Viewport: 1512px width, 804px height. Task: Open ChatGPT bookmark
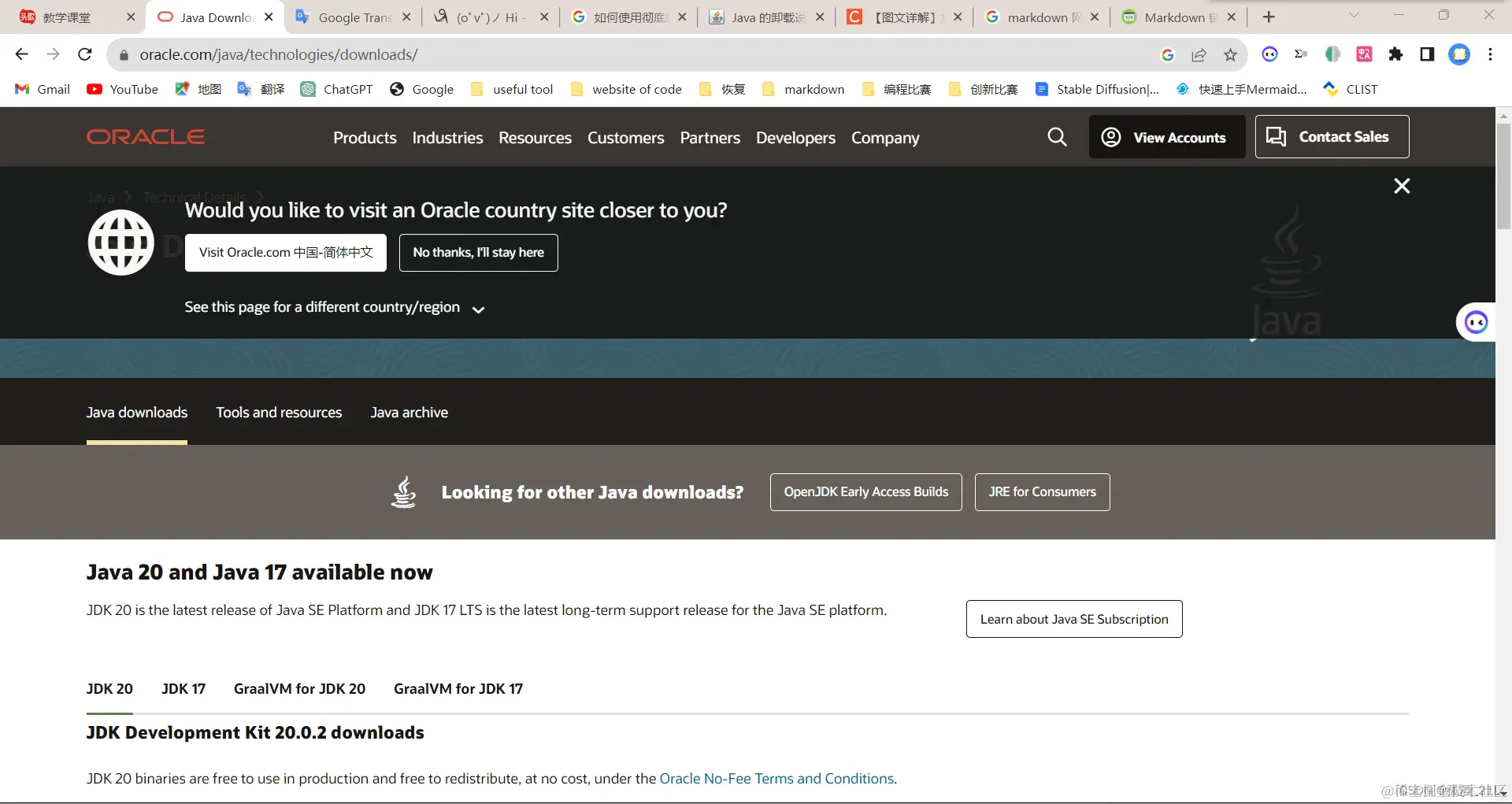click(x=337, y=89)
